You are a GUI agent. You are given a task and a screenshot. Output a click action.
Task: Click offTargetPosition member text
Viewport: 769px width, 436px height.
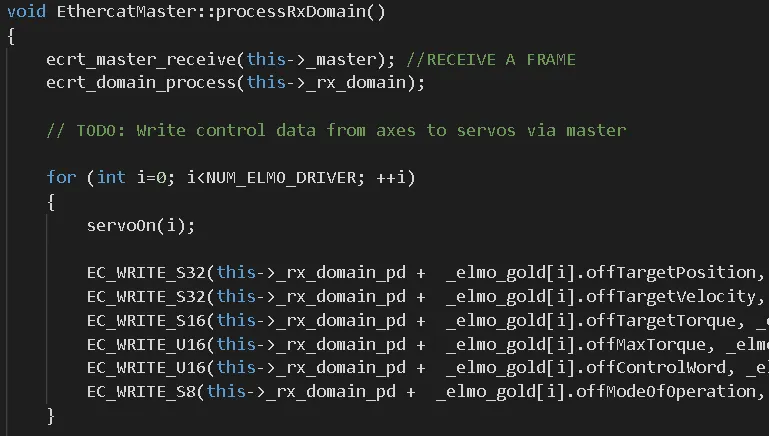[671, 272]
